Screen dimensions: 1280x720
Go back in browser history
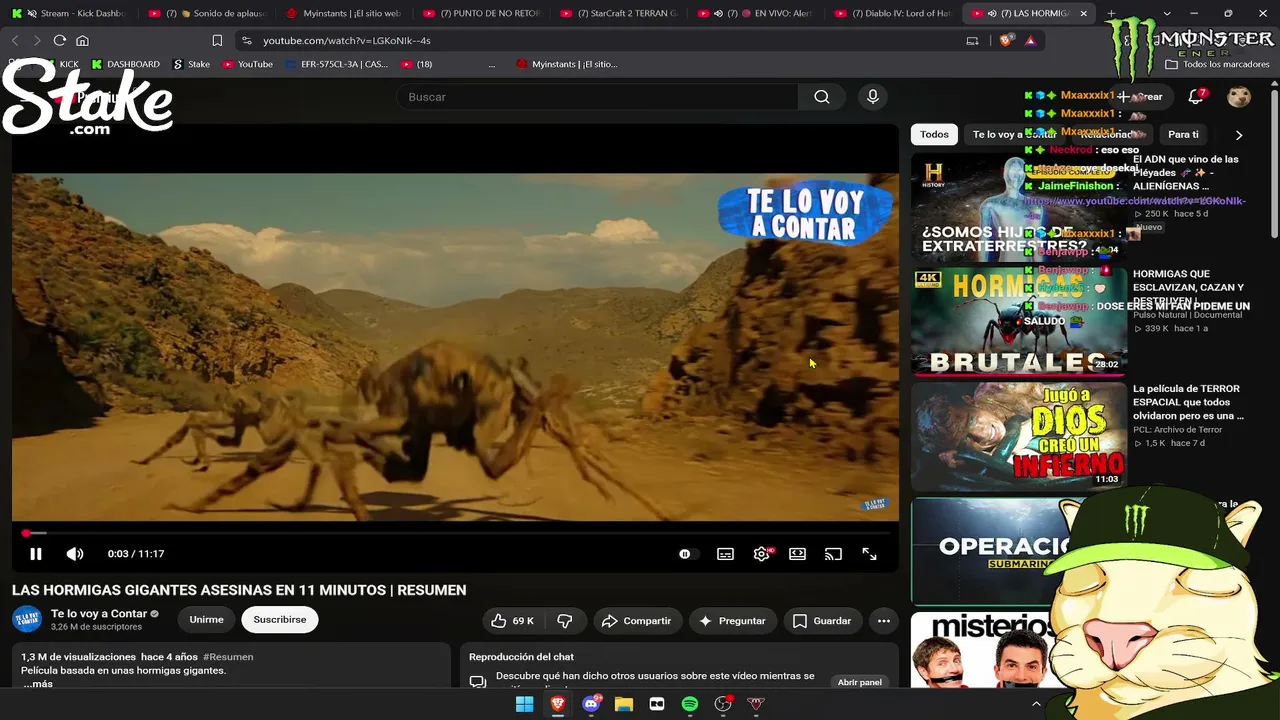tap(15, 40)
